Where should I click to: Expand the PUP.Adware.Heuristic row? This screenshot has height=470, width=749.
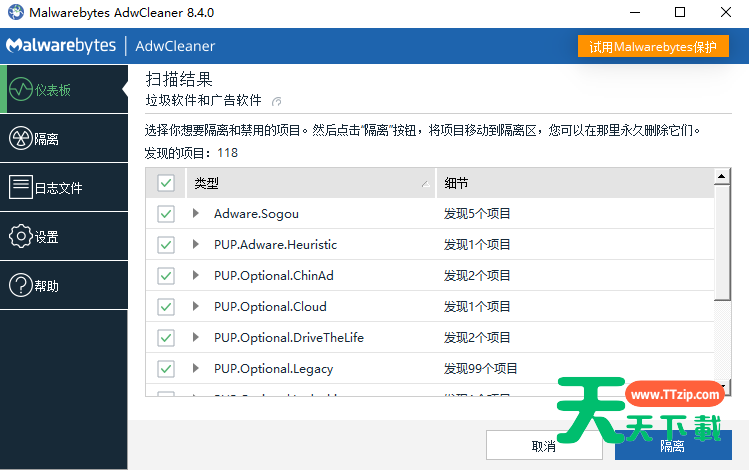coord(195,245)
